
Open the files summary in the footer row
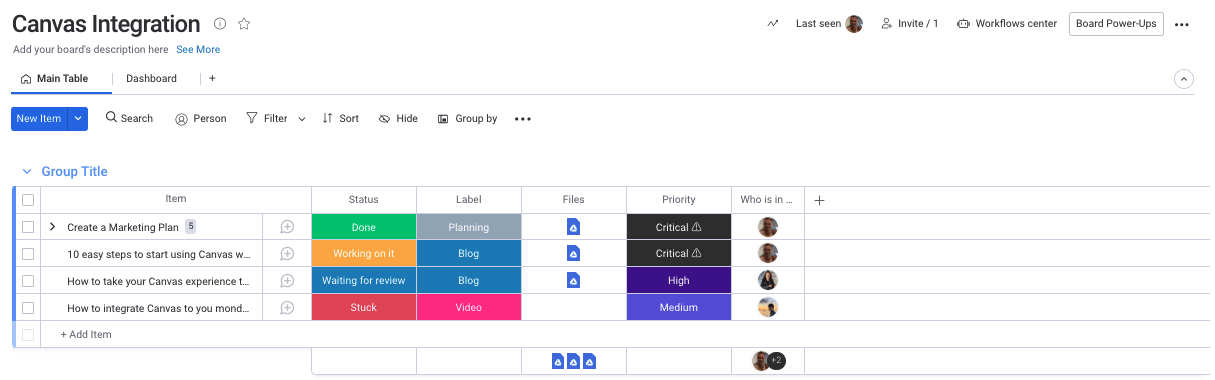(x=574, y=361)
